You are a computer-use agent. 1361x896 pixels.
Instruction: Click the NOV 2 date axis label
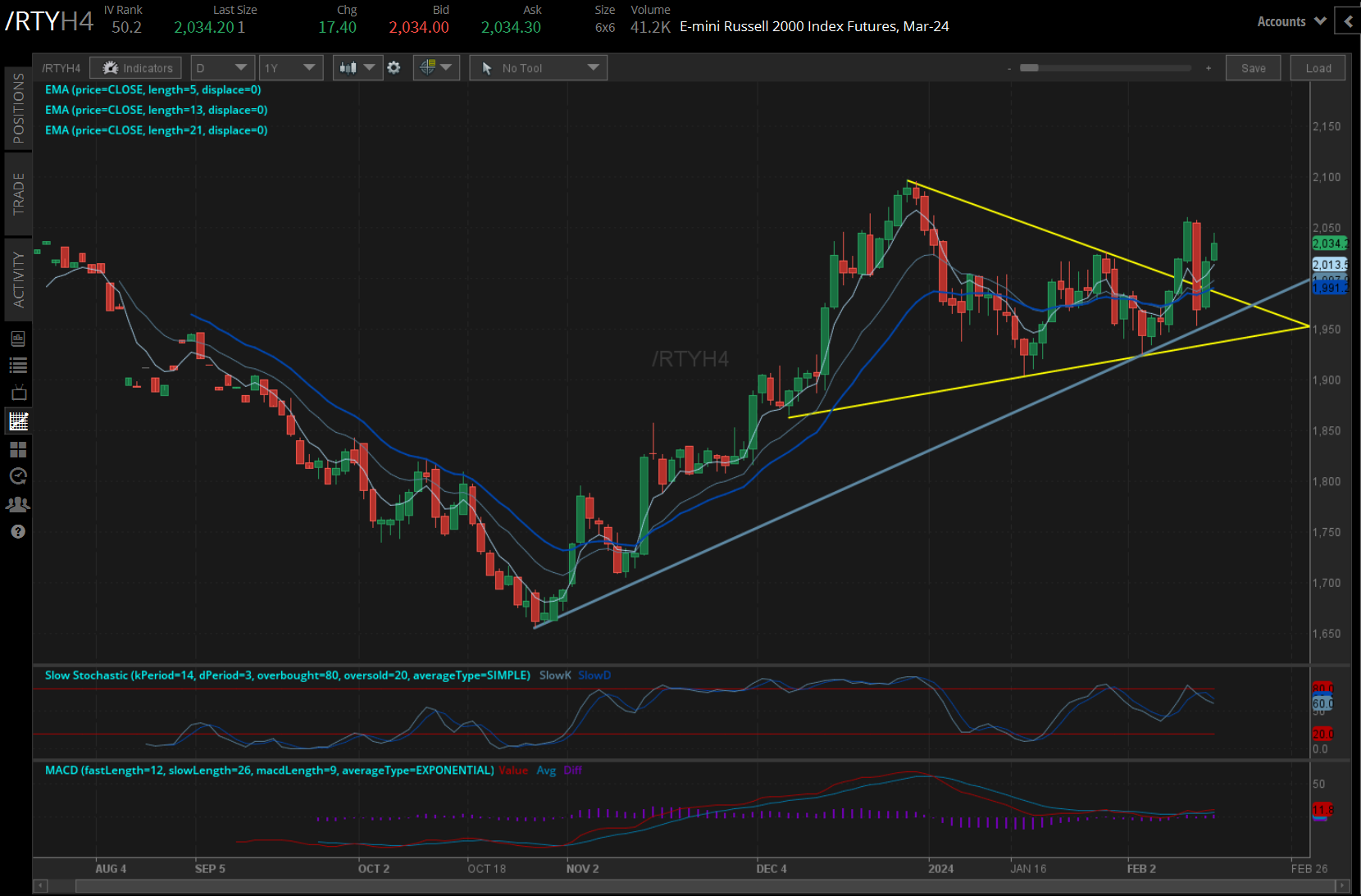click(582, 869)
